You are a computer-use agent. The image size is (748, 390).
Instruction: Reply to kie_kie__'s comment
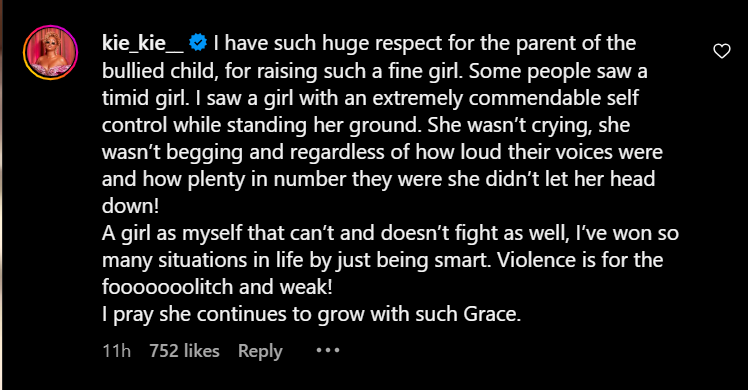pos(260,351)
